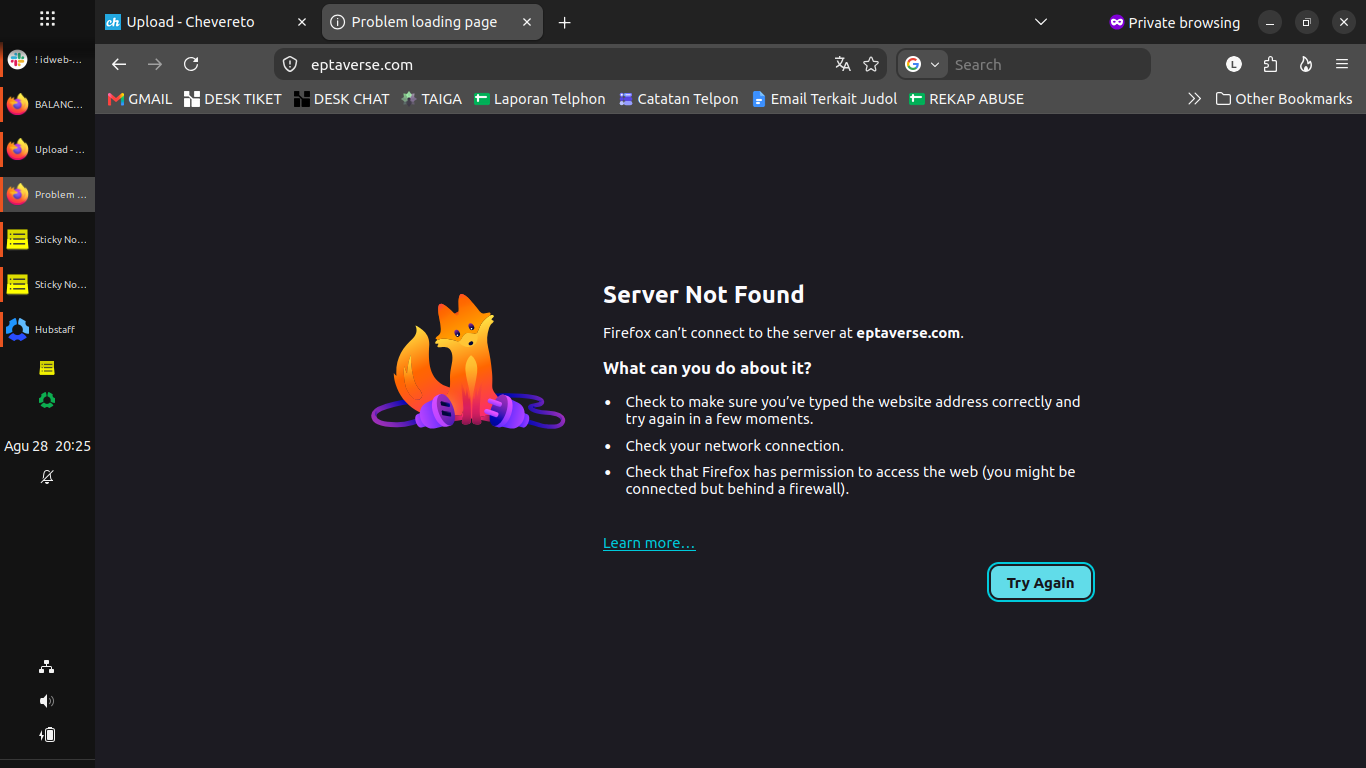Show more bookmarks with the double chevron
Viewport: 1366px width, 768px height.
pos(1194,99)
